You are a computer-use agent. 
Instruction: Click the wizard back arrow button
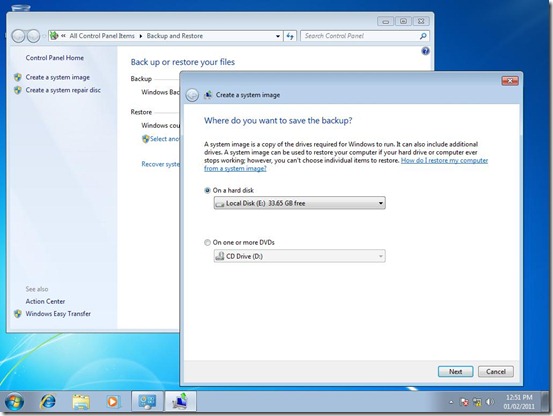[x=192, y=95]
